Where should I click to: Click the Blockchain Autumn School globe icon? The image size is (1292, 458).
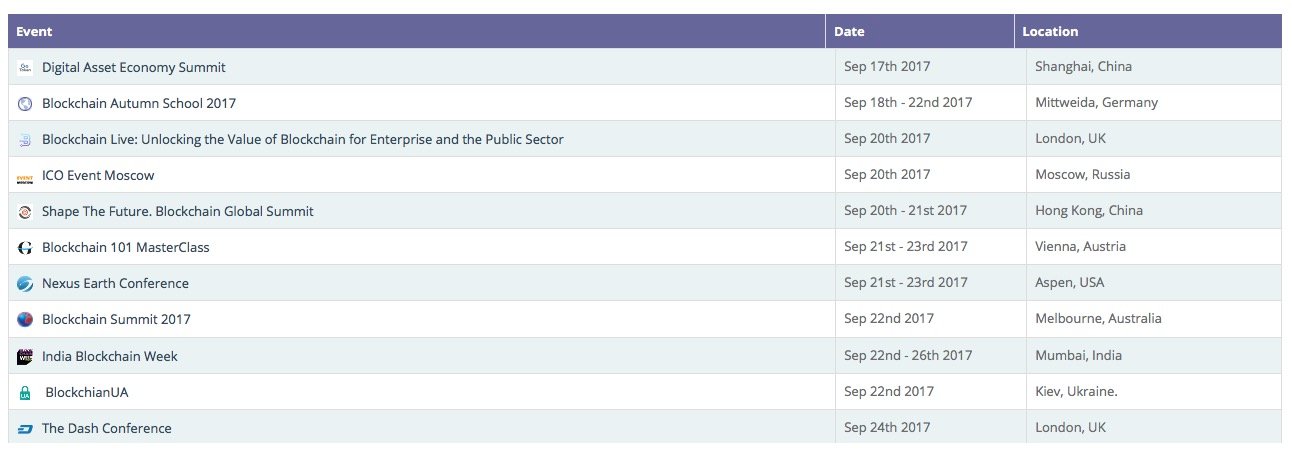(25, 104)
